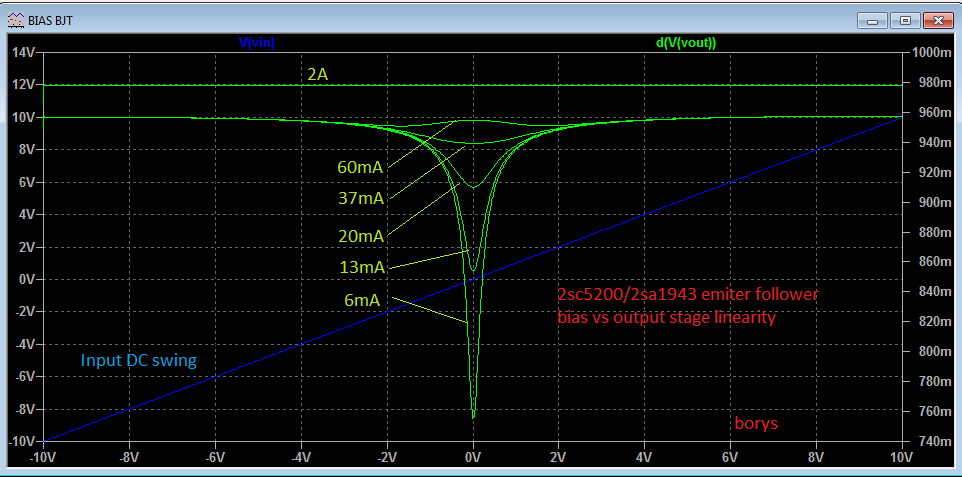Click the 'Input DC swing' text
The height and width of the screenshot is (477, 962).
pyautogui.click(x=139, y=360)
